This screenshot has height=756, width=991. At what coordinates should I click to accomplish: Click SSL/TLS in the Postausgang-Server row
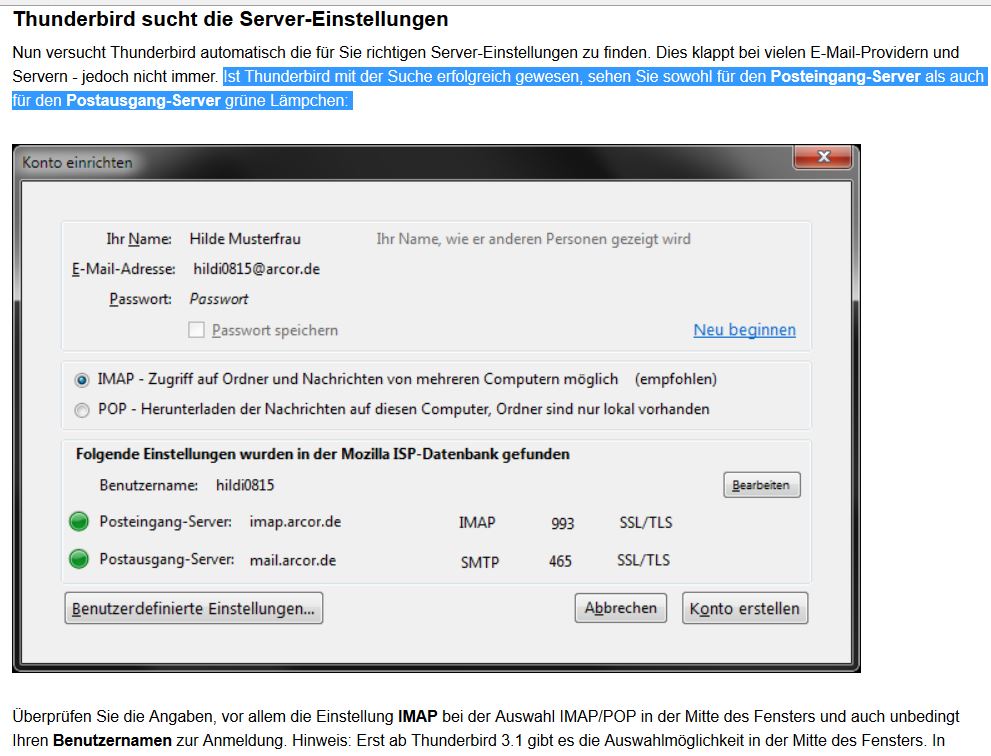[643, 560]
